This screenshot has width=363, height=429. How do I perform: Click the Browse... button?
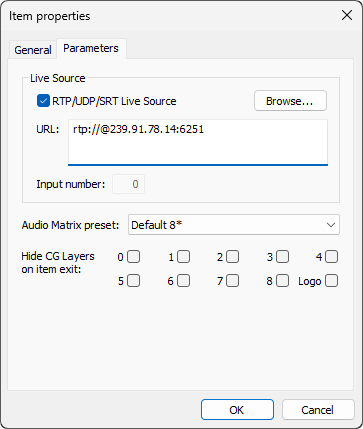click(x=290, y=101)
